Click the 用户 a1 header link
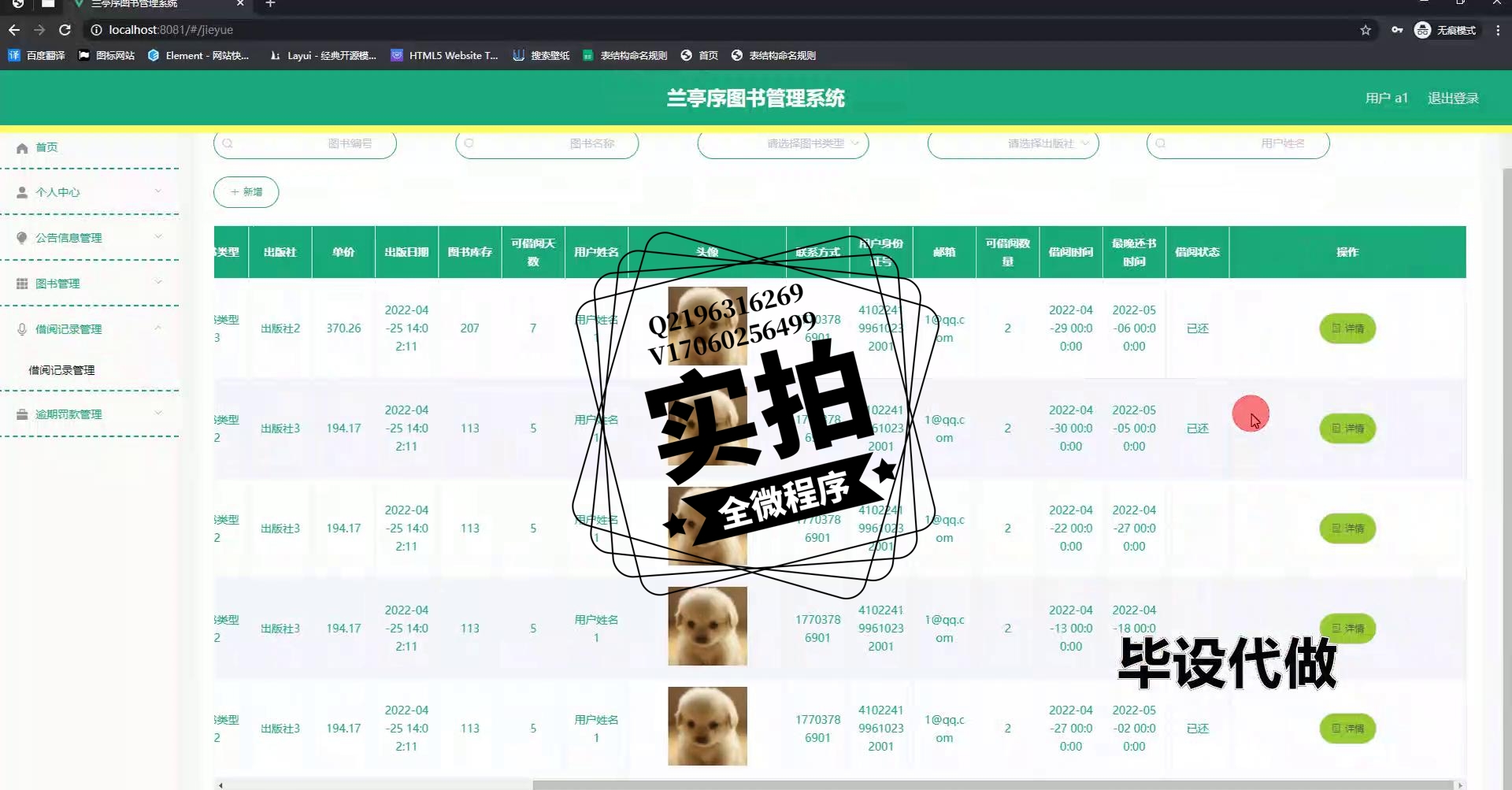 1386,98
